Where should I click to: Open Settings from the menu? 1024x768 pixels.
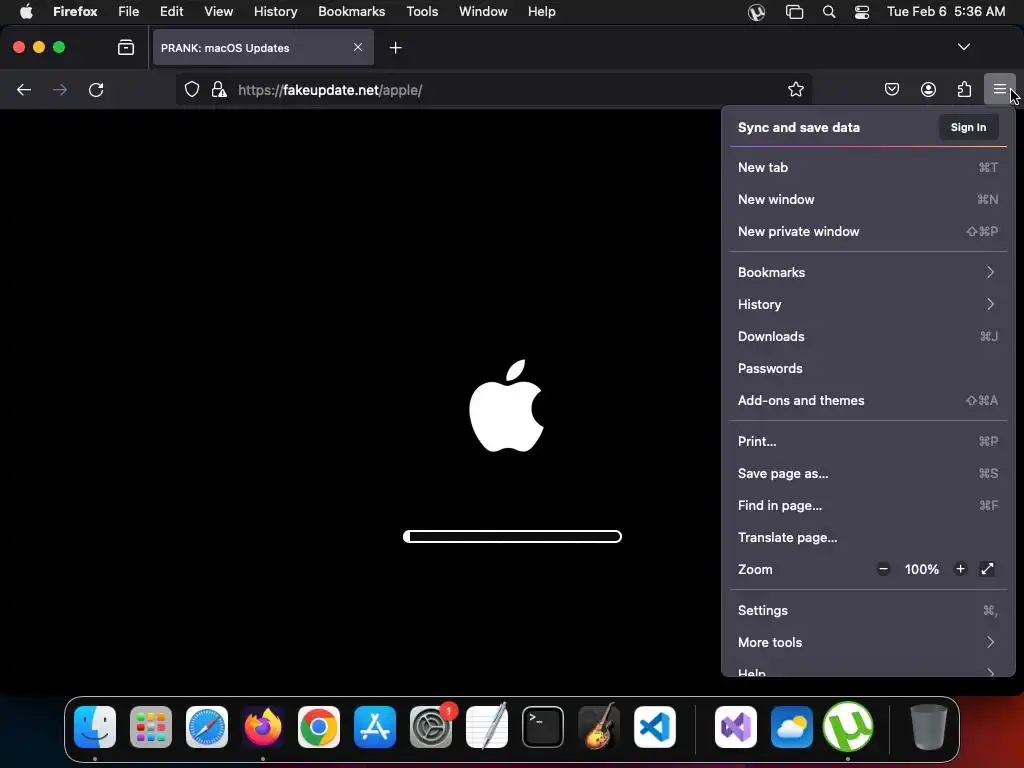tap(868, 611)
